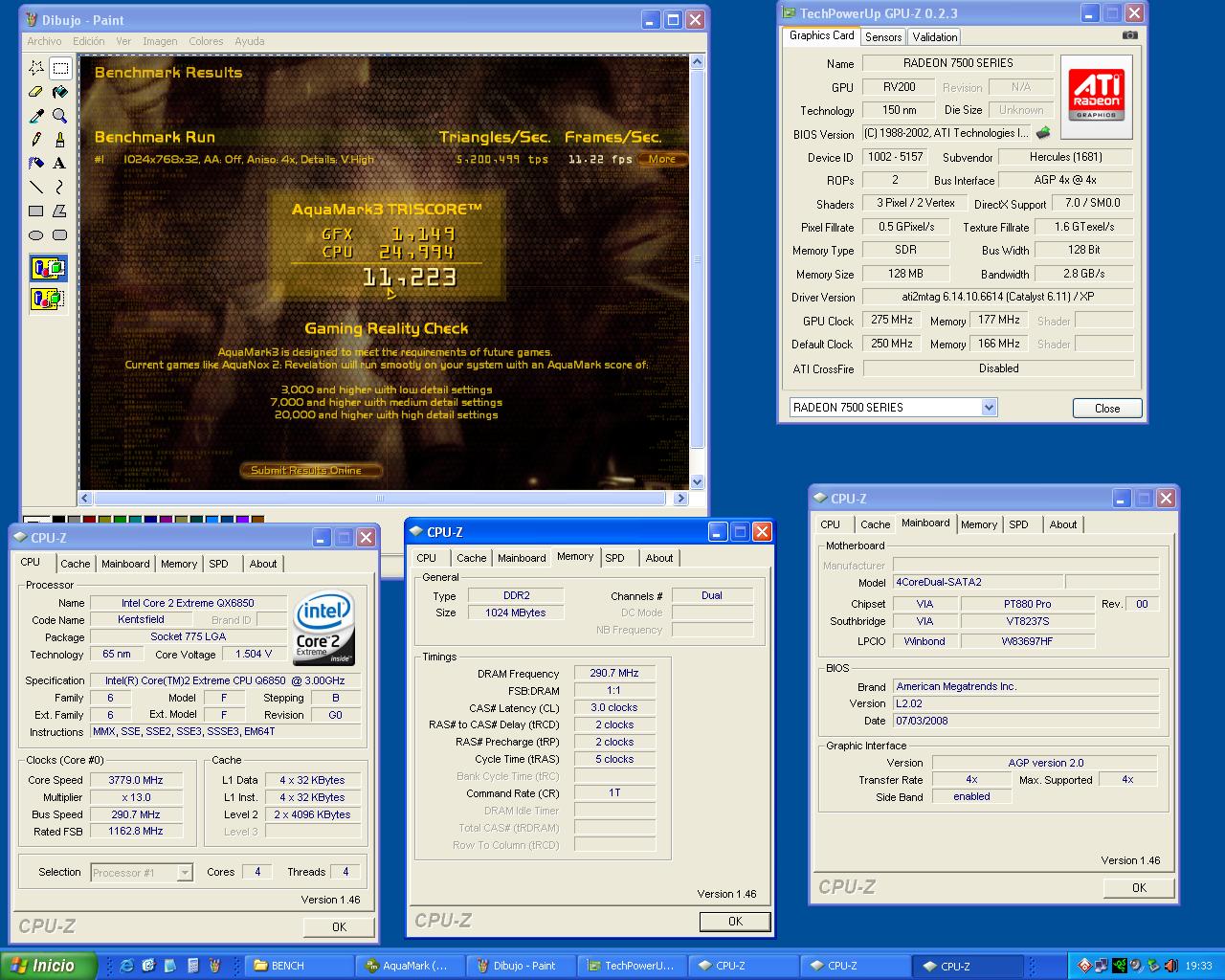The image size is (1225, 980).
Task: Click OK in the CPU-Z DDR2 memory window
Action: [735, 921]
